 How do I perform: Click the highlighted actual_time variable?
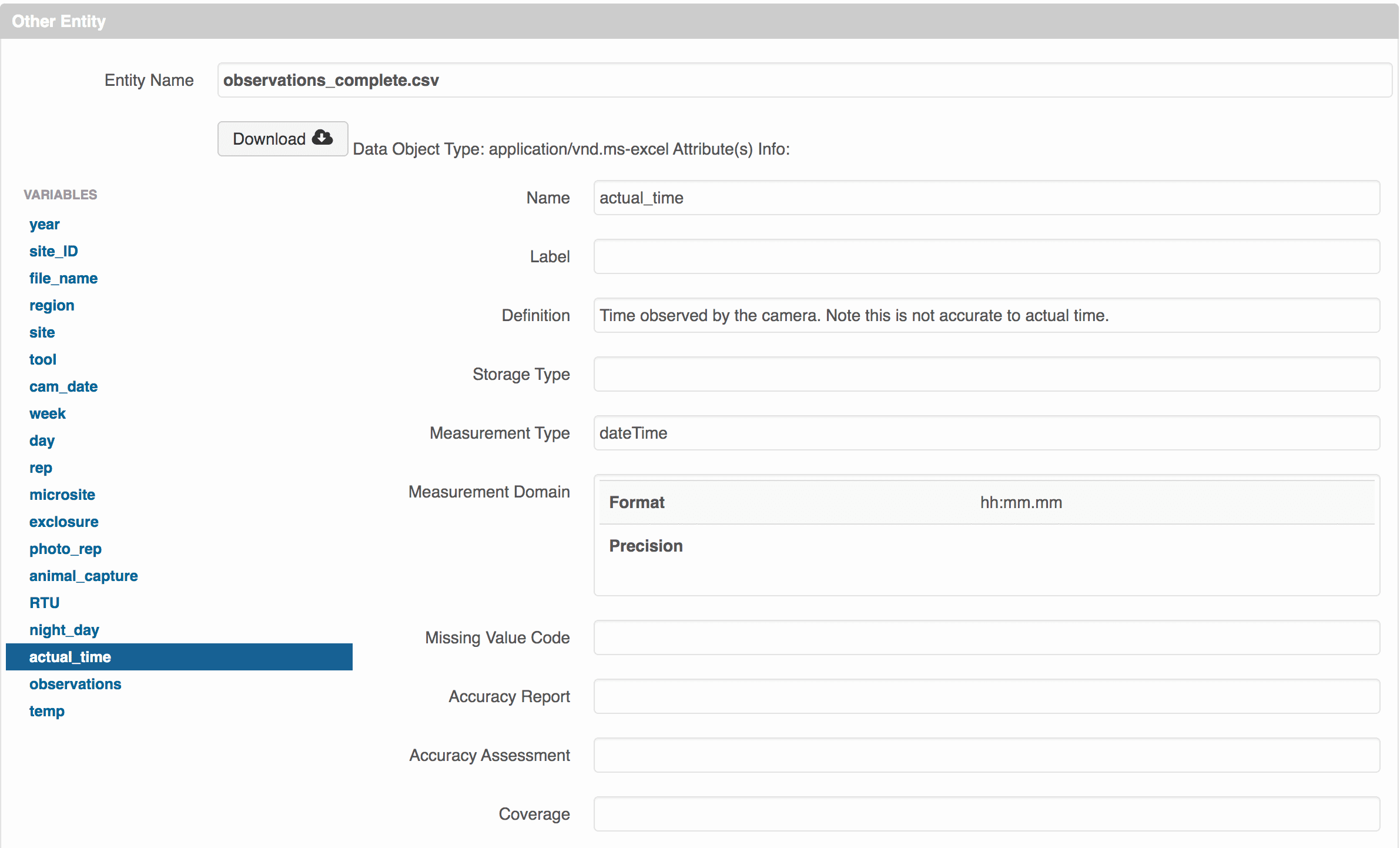click(x=71, y=657)
